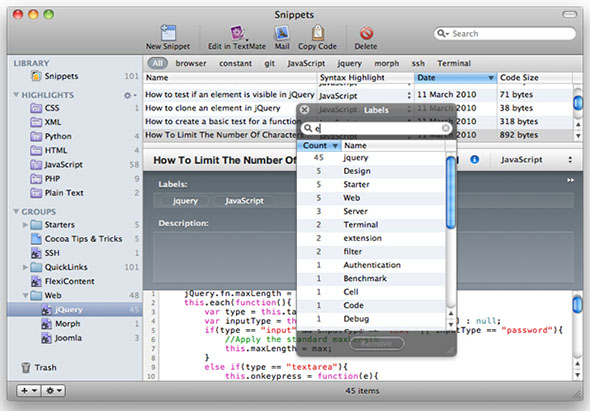
Task: Filter snippets by constant label
Action: coord(236,63)
